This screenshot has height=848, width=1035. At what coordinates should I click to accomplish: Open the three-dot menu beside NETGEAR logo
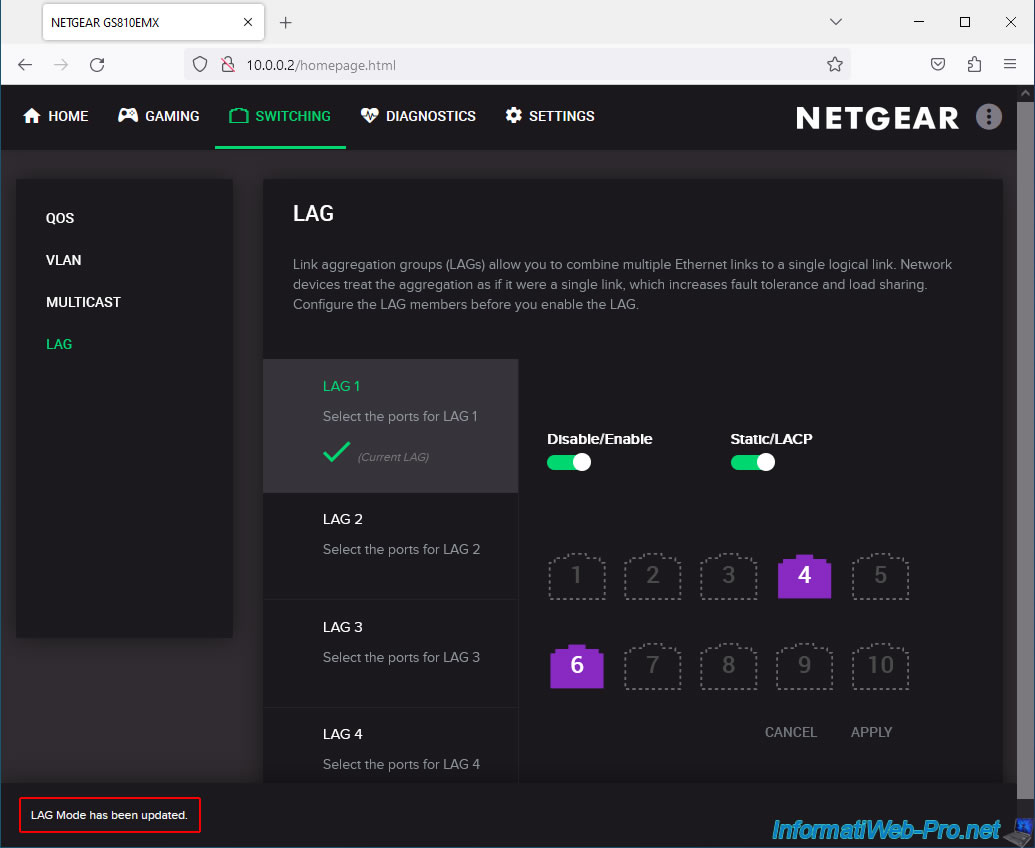988,117
